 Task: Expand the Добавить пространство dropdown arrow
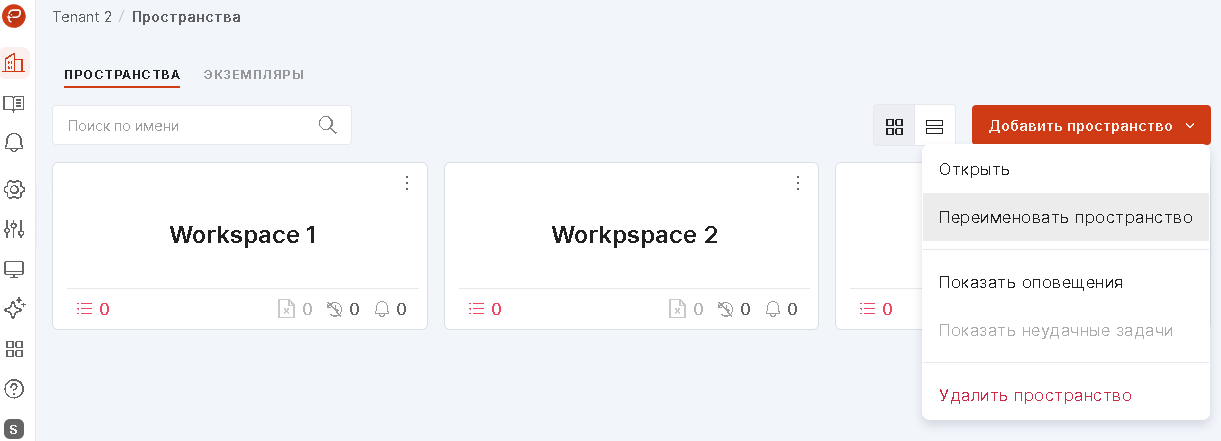pos(1190,126)
